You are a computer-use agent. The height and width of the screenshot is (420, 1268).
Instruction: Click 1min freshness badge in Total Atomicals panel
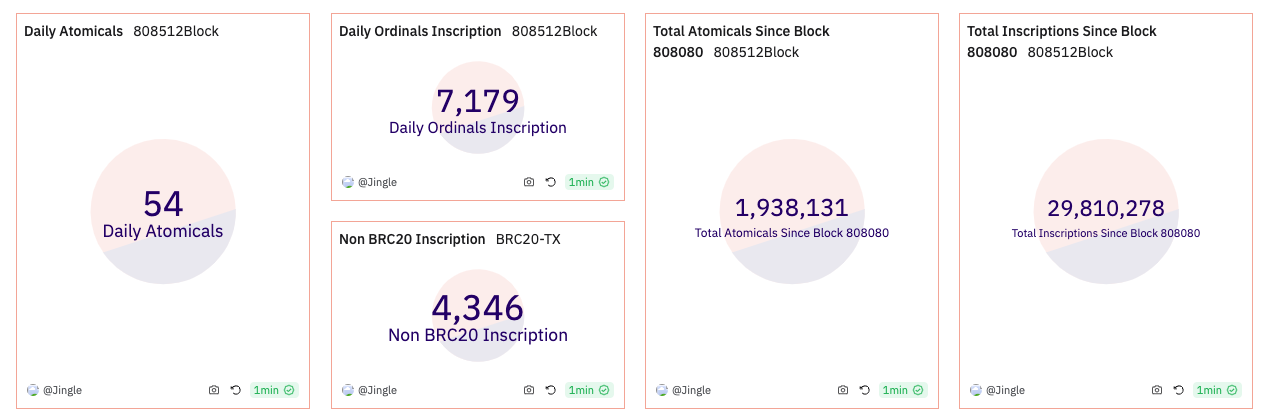tap(903, 390)
